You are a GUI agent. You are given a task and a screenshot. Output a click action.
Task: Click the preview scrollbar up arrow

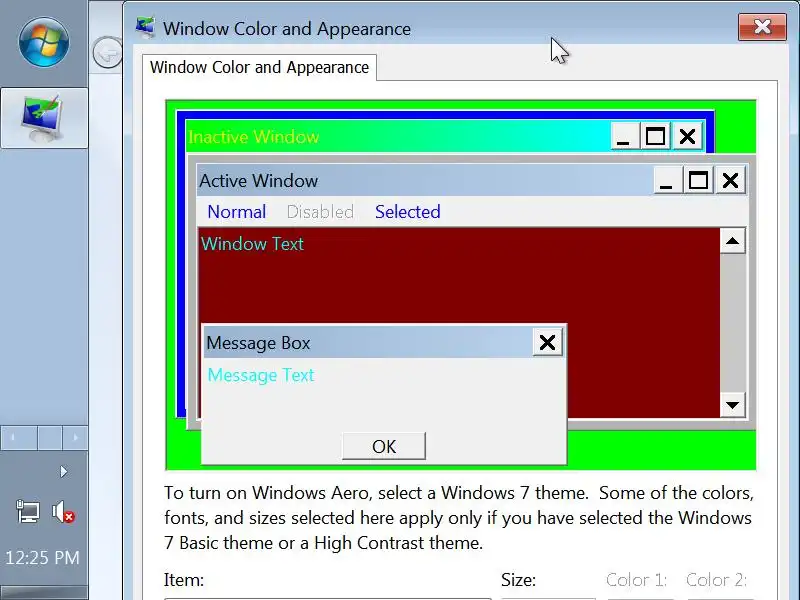coord(733,241)
